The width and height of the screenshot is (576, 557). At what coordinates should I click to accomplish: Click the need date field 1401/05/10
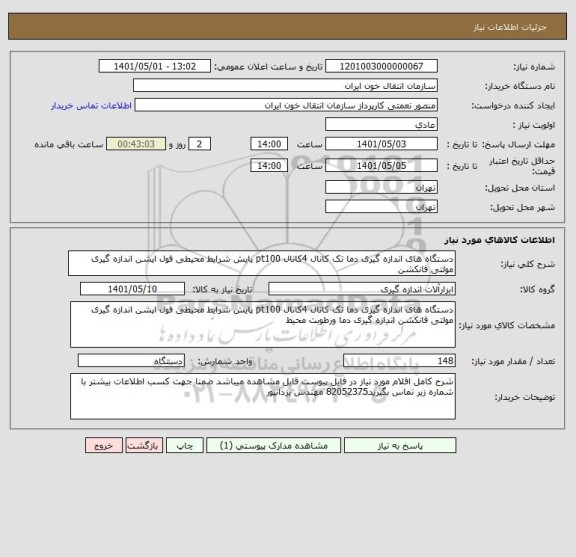132,289
